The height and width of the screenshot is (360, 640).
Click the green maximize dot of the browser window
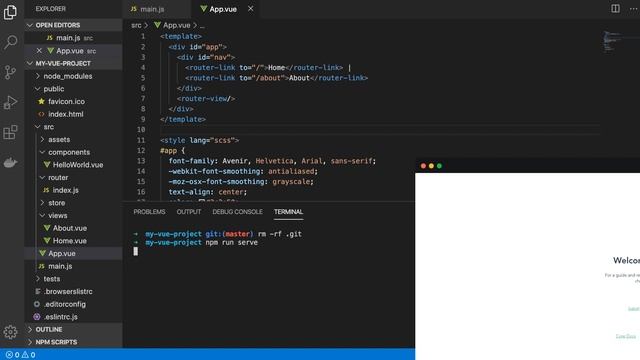pos(439,166)
